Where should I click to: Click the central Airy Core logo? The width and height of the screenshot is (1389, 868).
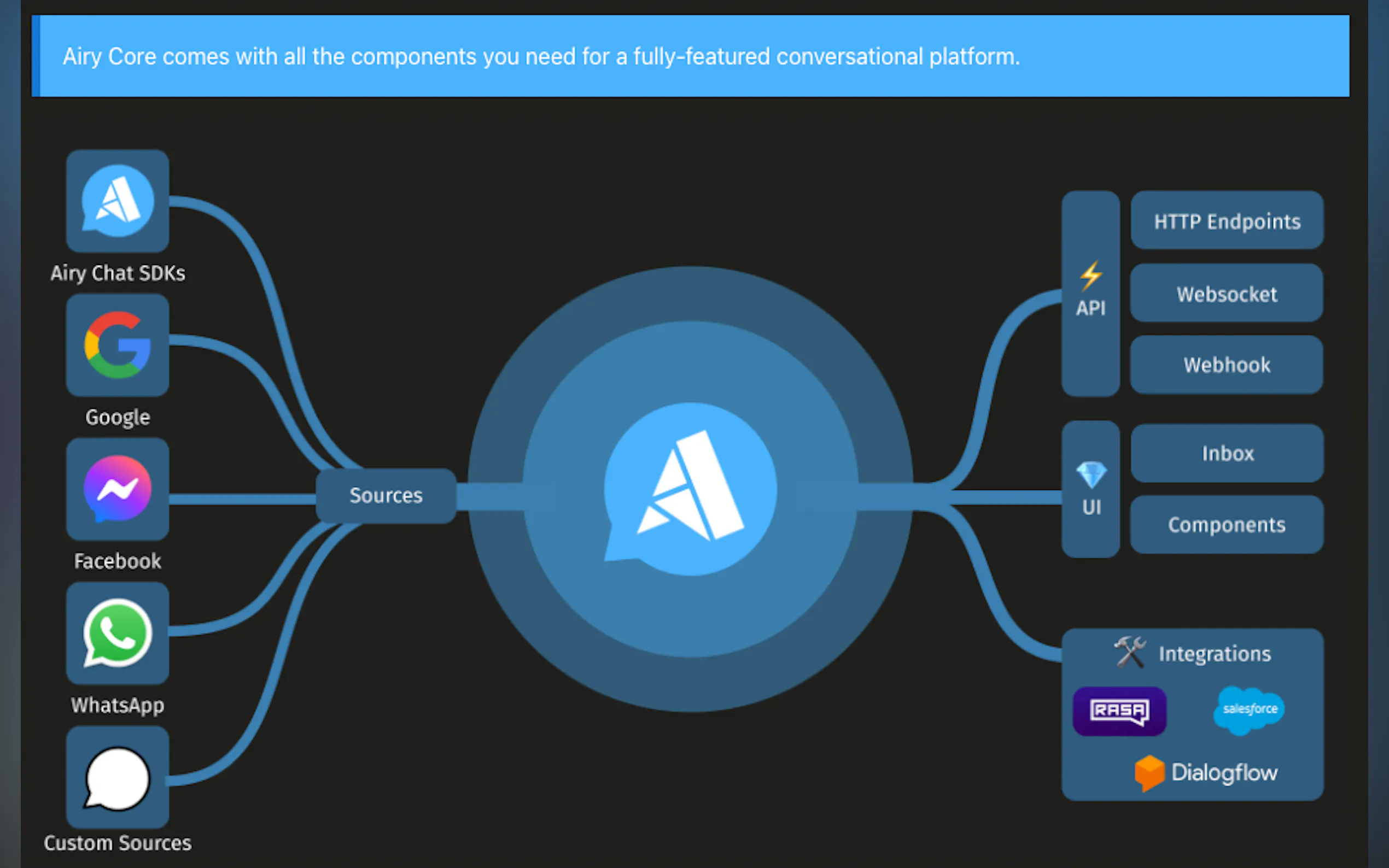pos(690,489)
